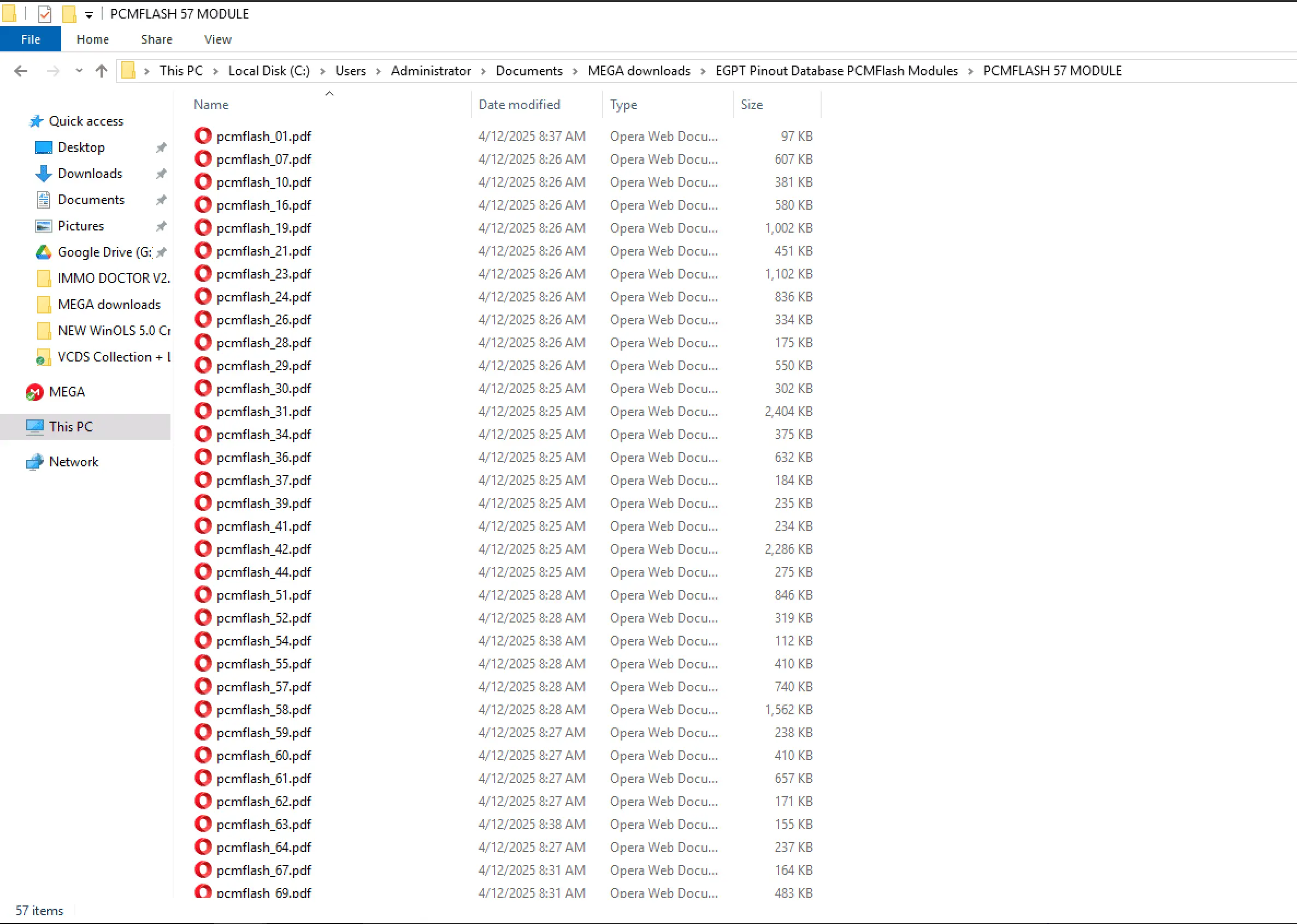
Task: Click the Opera icon of pcmflash_42.pdf
Action: point(203,549)
